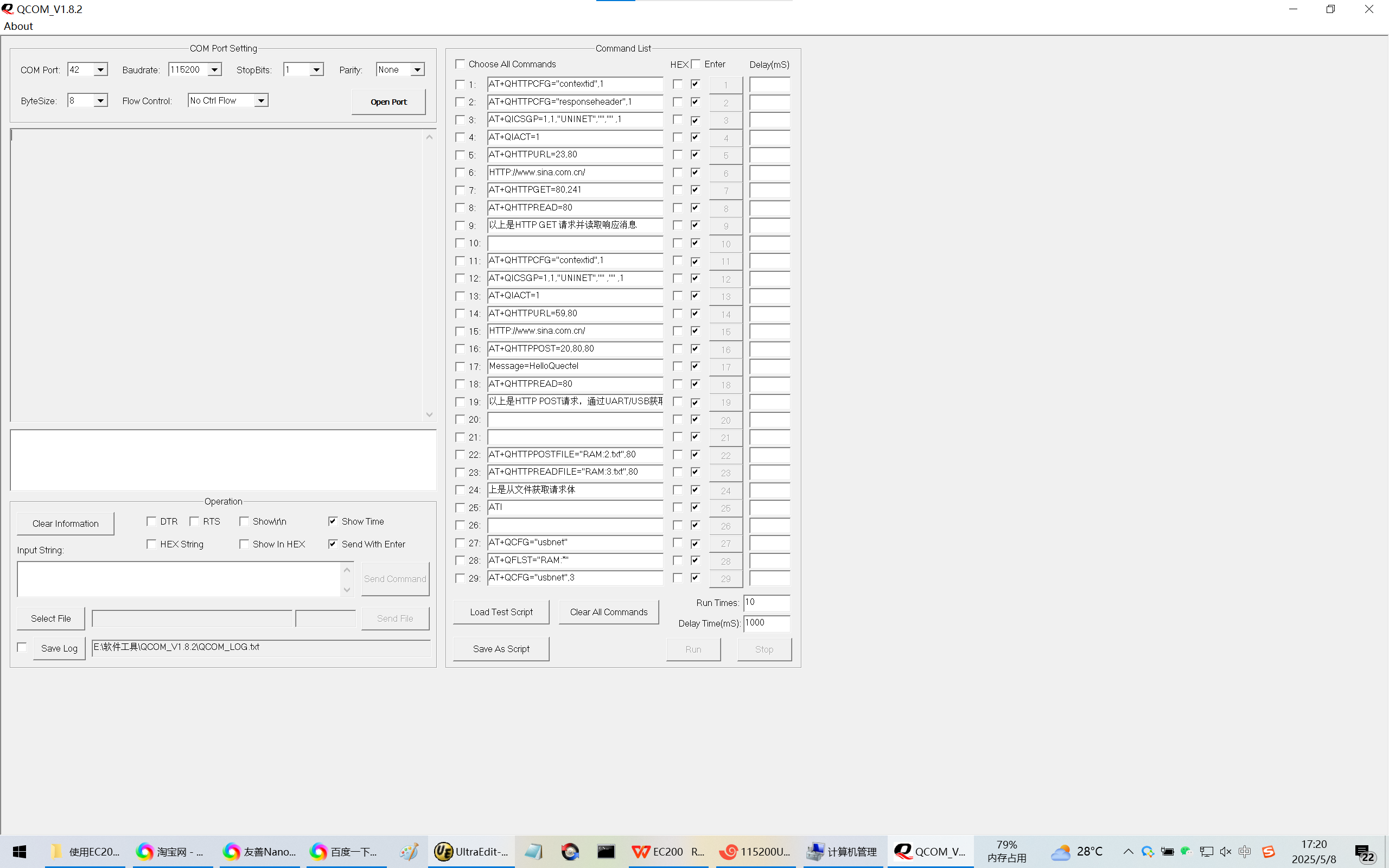The height and width of the screenshot is (868, 1389).
Task: Click the weather 28°C taskbar widget
Action: pos(1077,851)
